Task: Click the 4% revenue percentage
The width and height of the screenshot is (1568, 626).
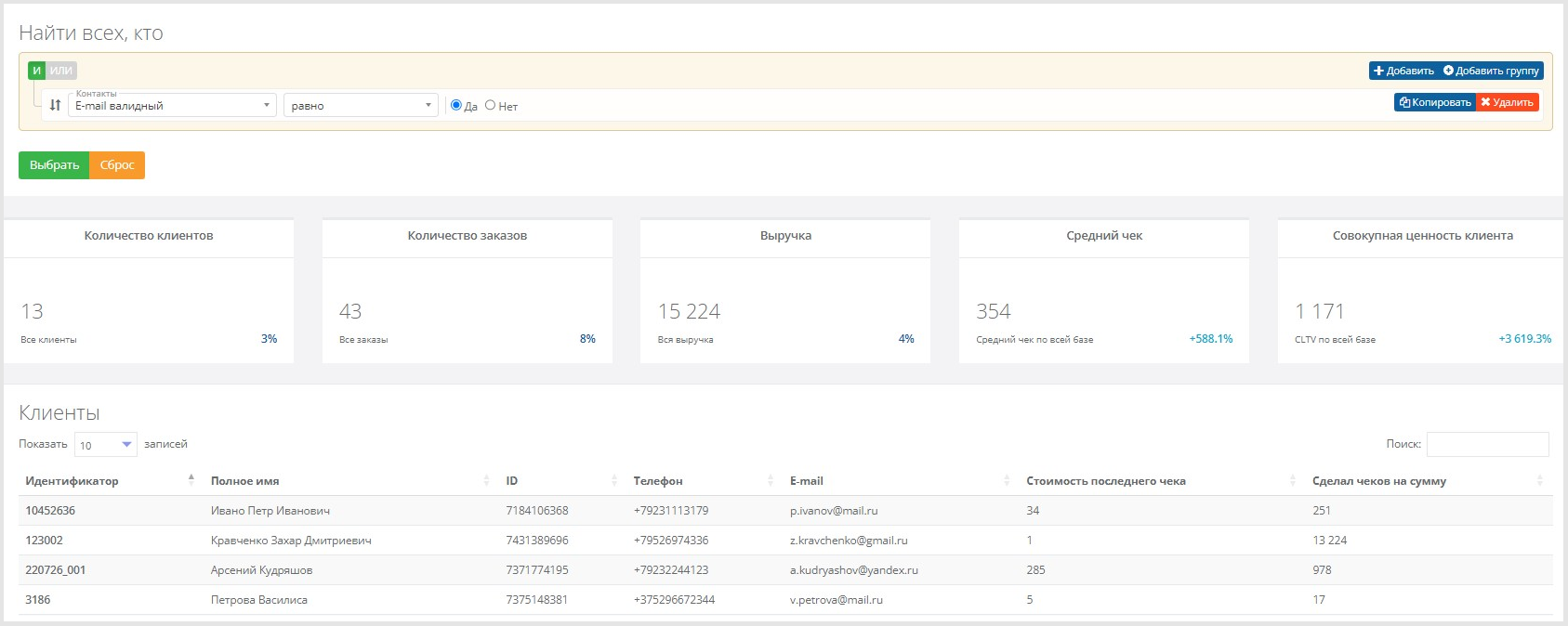Action: click(906, 339)
